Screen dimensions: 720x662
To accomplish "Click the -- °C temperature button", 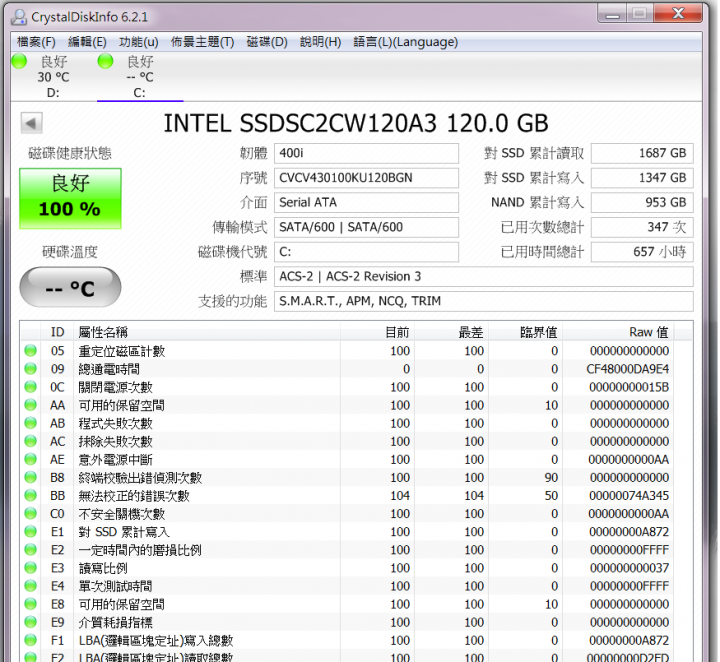I will (x=70, y=287).
